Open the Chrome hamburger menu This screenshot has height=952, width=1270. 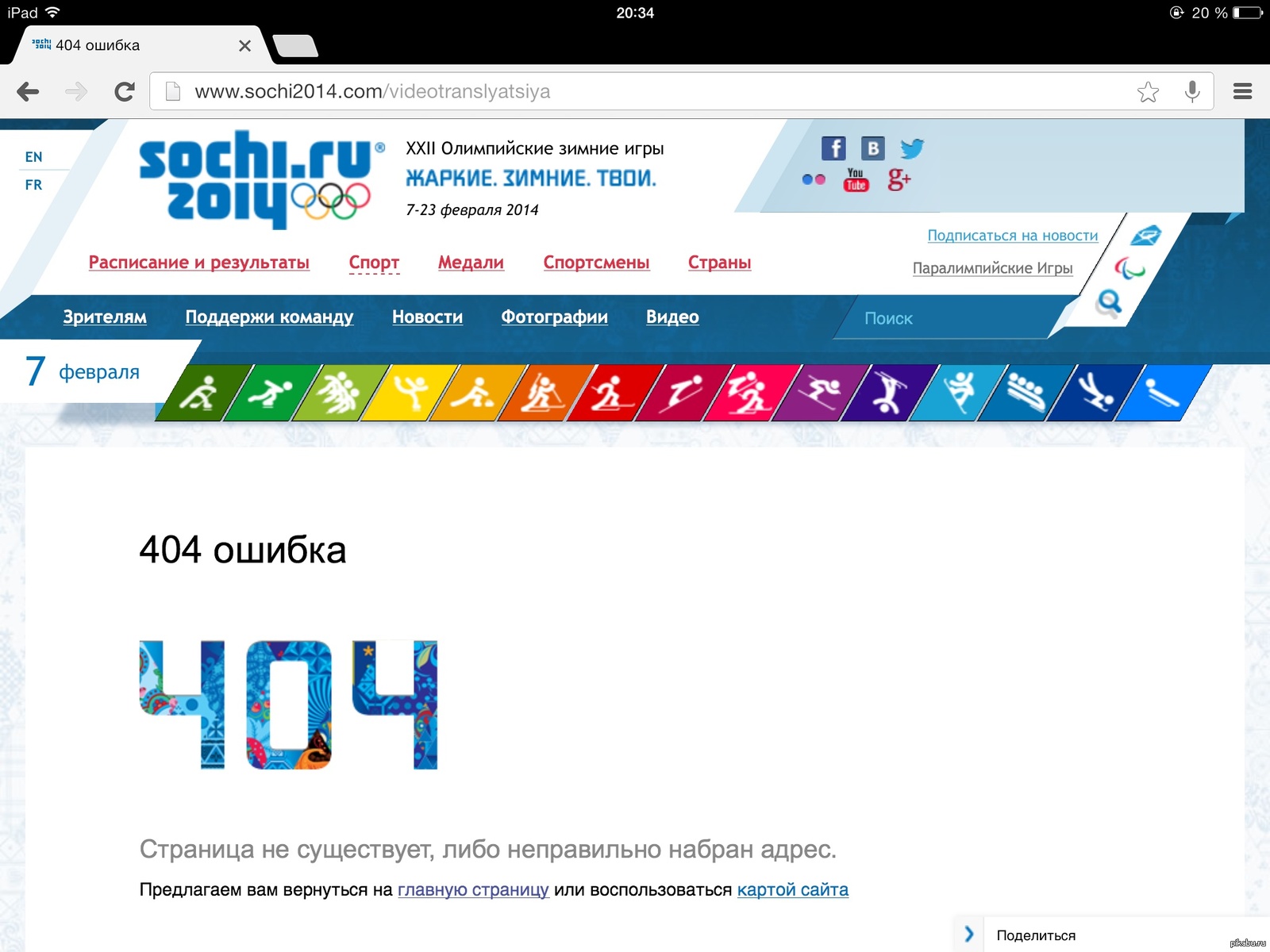[x=1242, y=92]
